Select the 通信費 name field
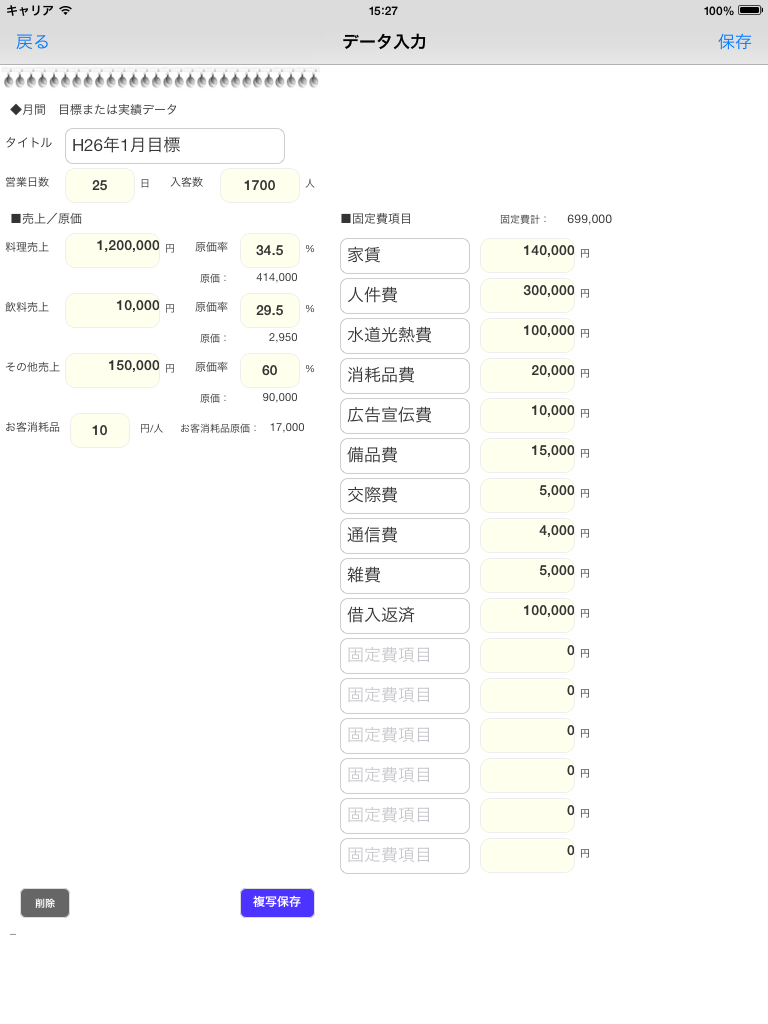Image resolution: width=768 pixels, height=1024 pixels. pyautogui.click(x=405, y=536)
